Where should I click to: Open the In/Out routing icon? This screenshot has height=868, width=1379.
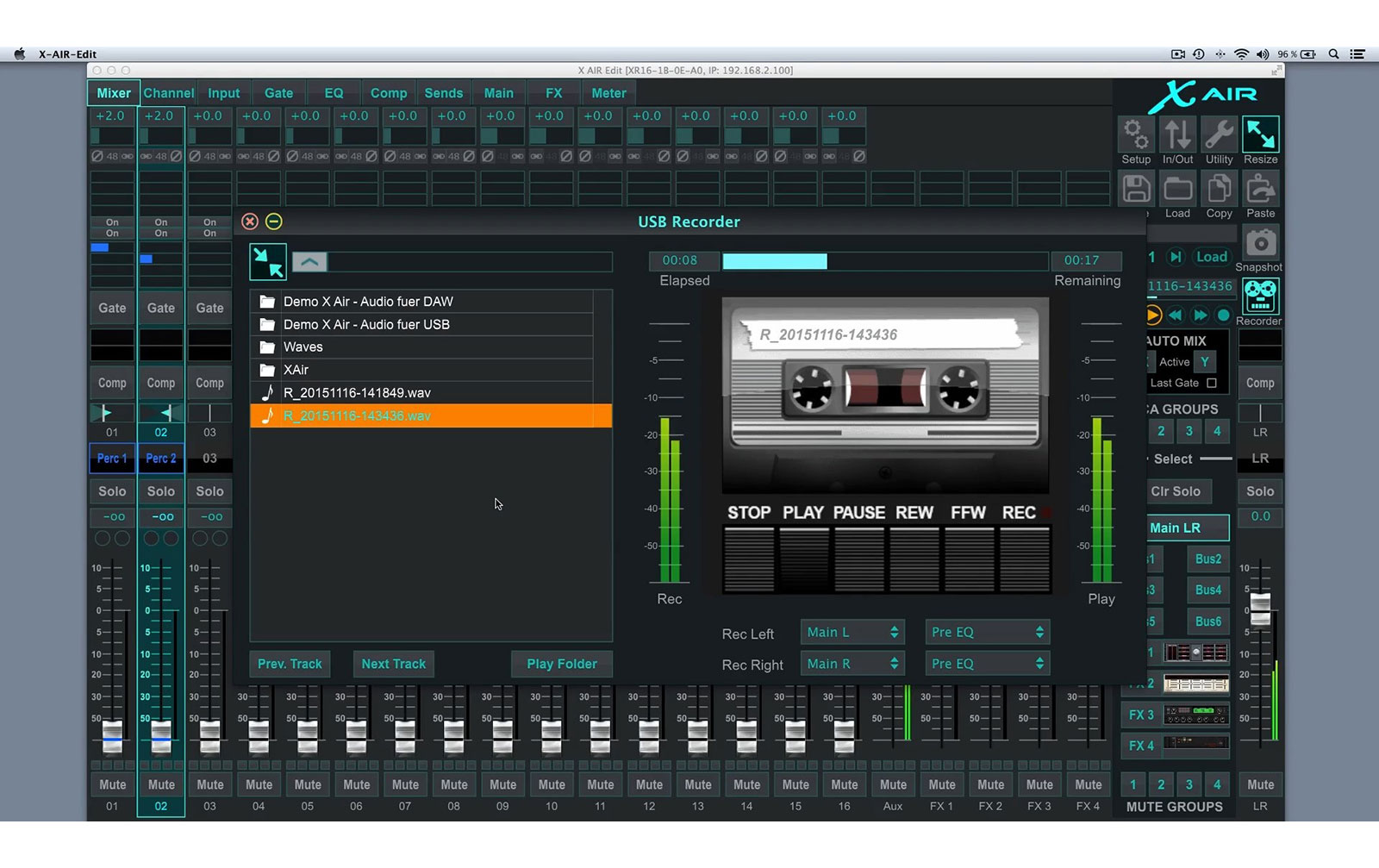point(1177,134)
